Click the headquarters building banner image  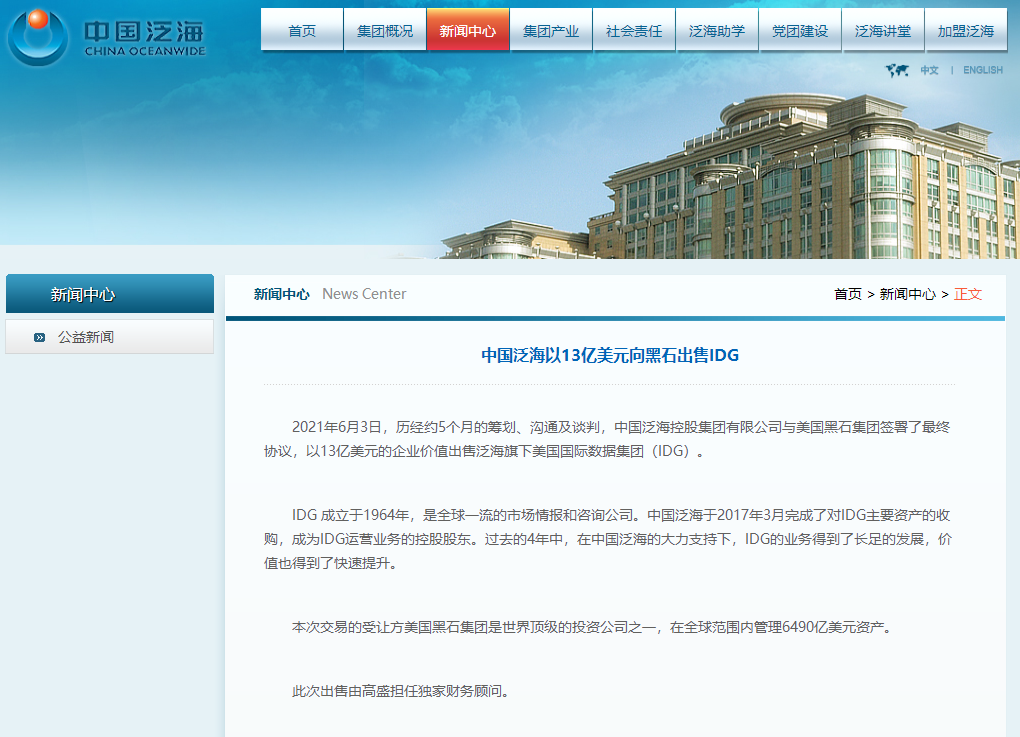point(800,180)
